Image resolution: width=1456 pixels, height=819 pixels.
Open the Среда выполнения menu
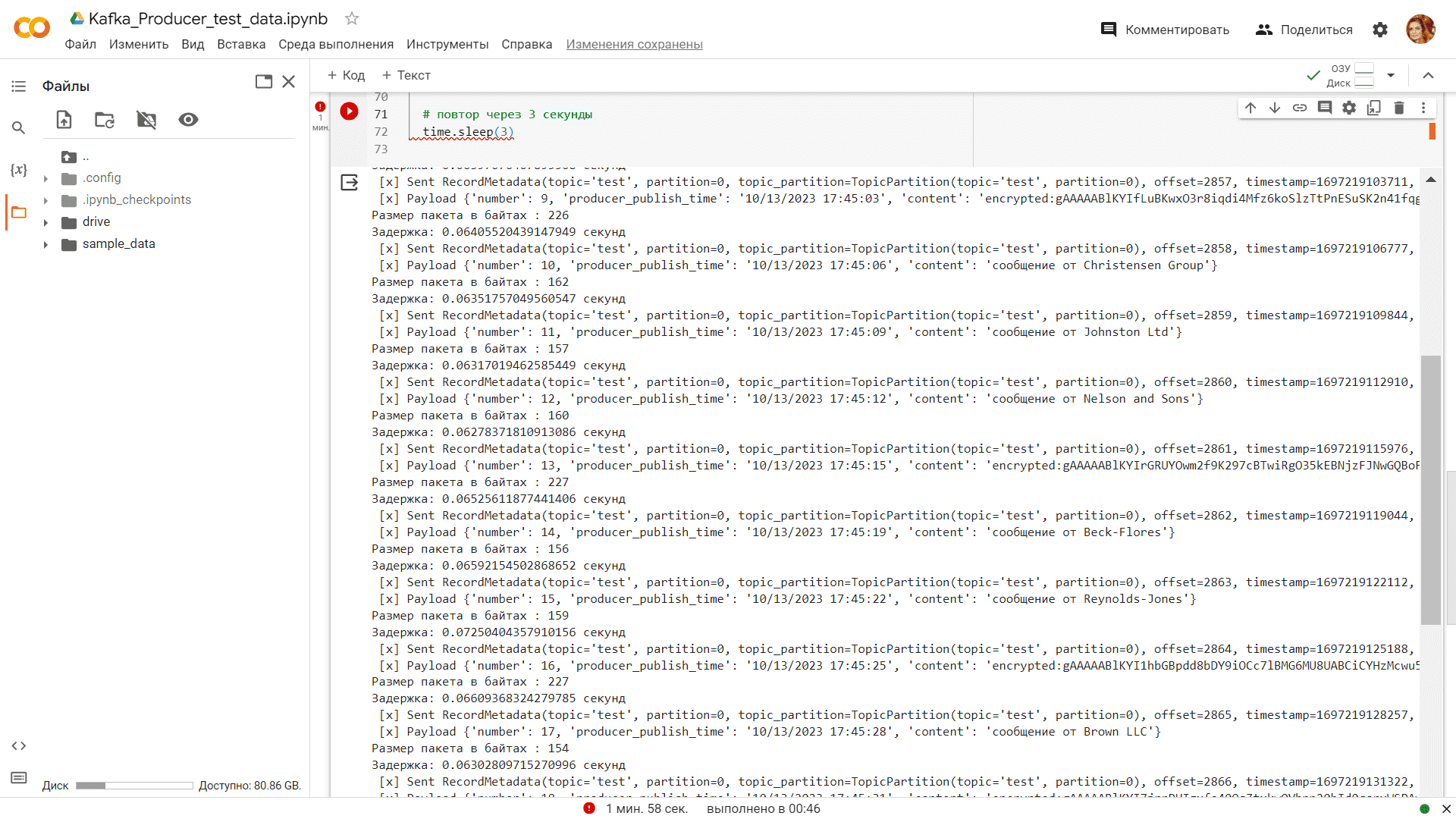(335, 44)
